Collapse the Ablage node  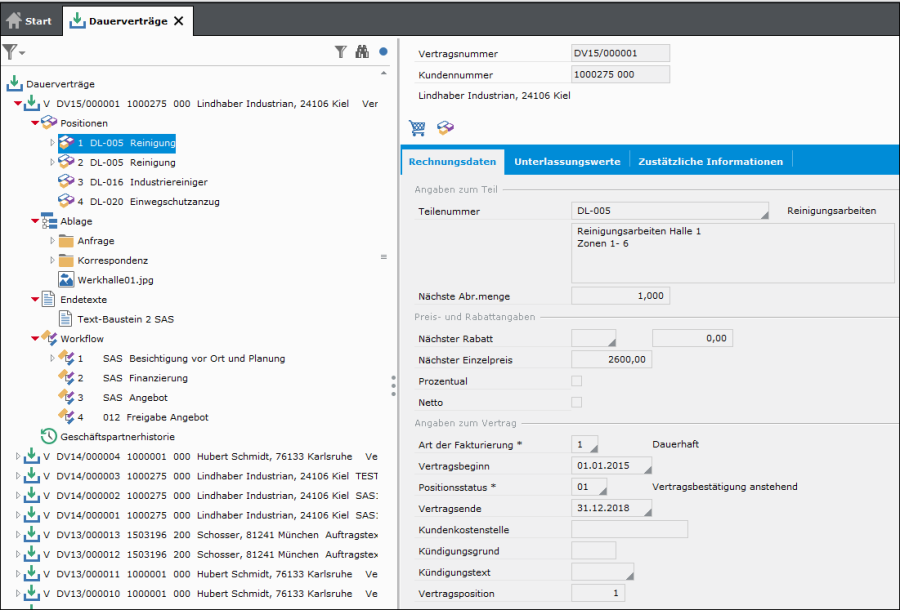(35, 222)
